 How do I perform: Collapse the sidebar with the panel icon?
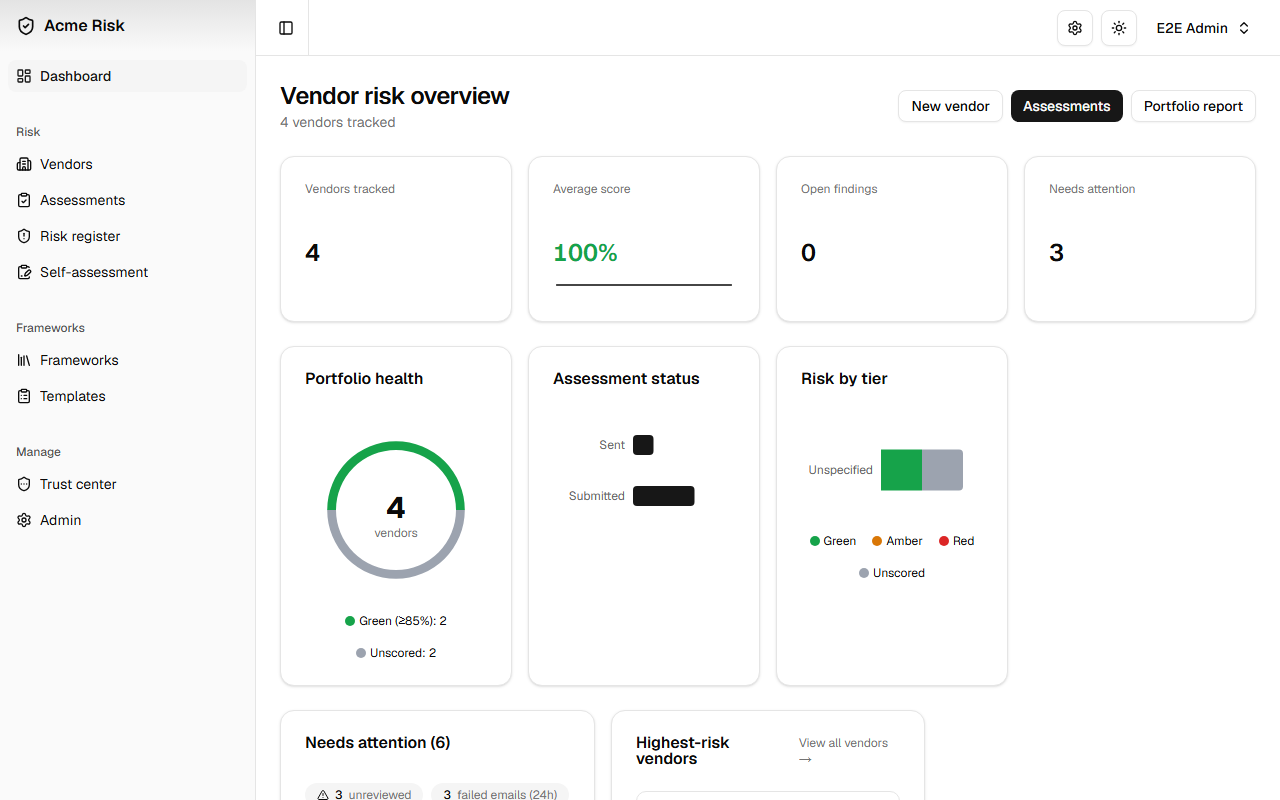pos(286,28)
